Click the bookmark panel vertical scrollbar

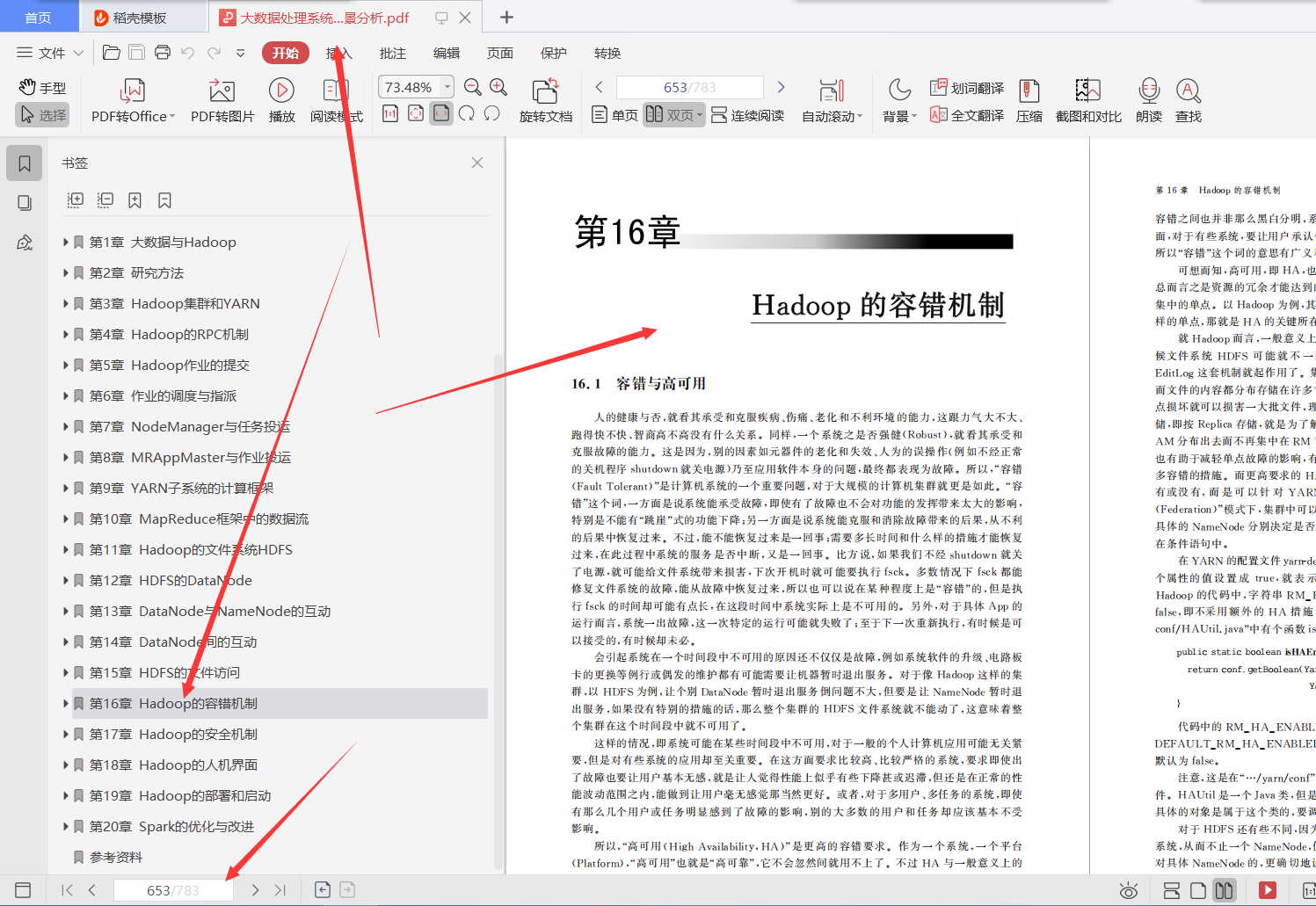498,611
